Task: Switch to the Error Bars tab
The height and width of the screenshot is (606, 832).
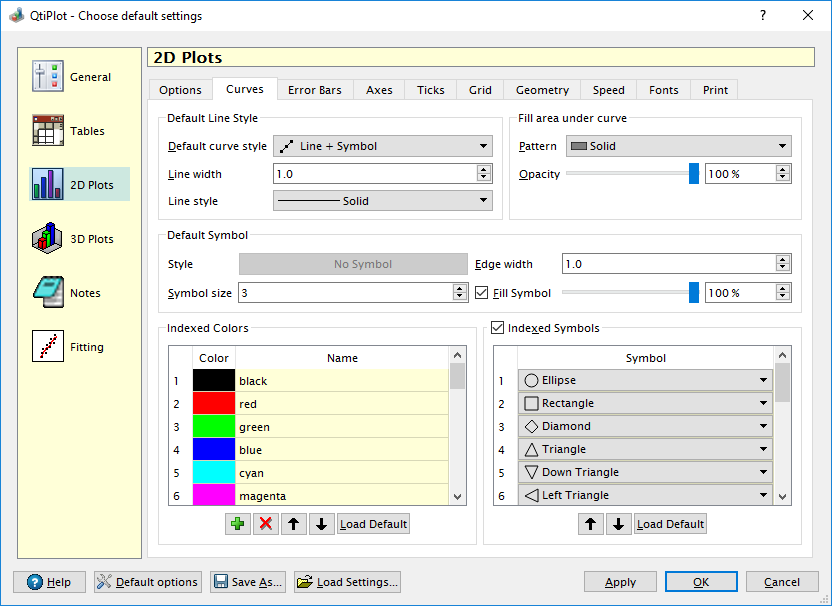Action: tap(314, 90)
